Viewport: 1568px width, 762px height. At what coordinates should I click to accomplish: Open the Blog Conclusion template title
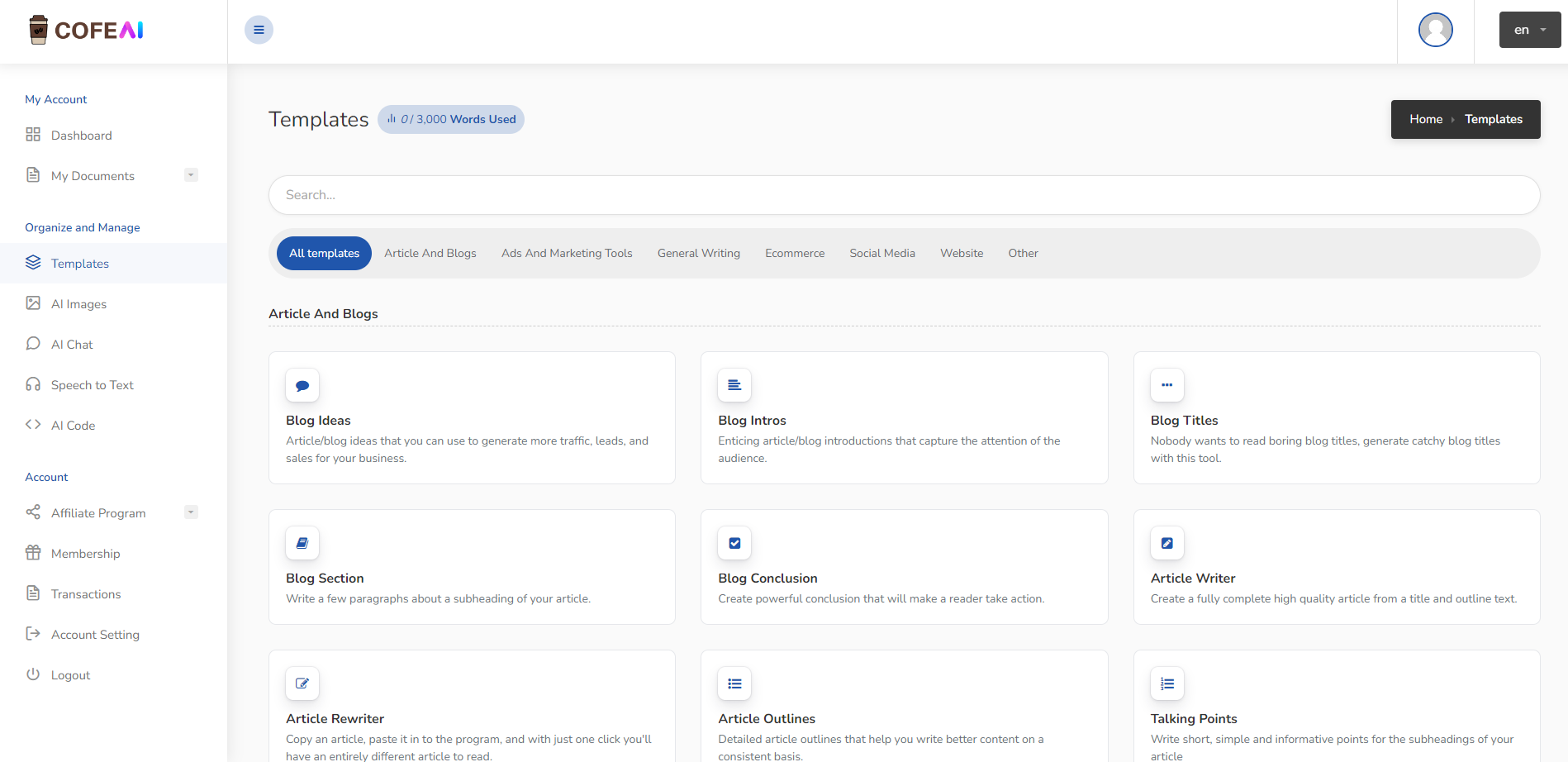767,578
